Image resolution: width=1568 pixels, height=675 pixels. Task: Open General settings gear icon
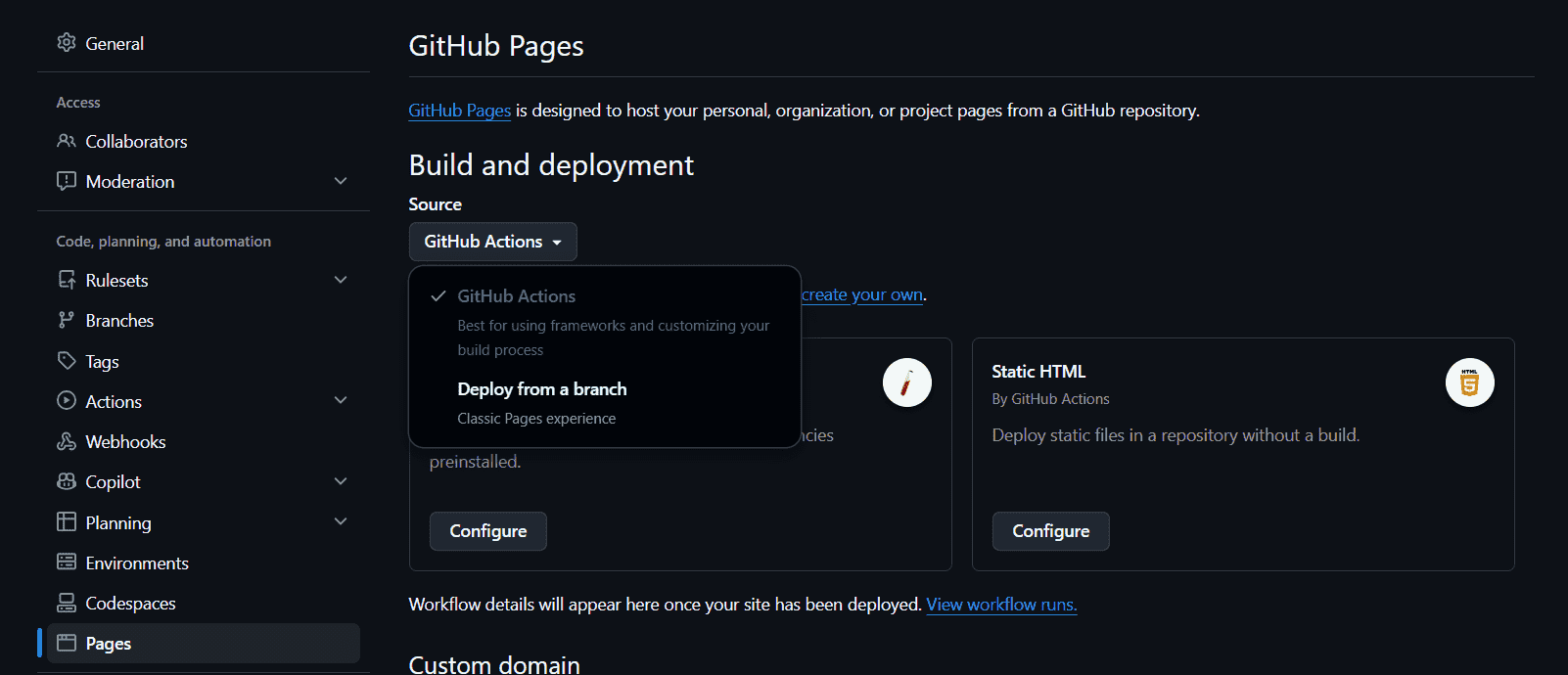(x=67, y=43)
